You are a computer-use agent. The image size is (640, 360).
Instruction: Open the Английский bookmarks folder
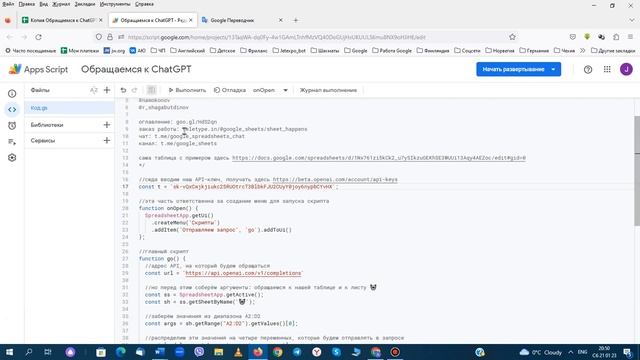point(188,51)
